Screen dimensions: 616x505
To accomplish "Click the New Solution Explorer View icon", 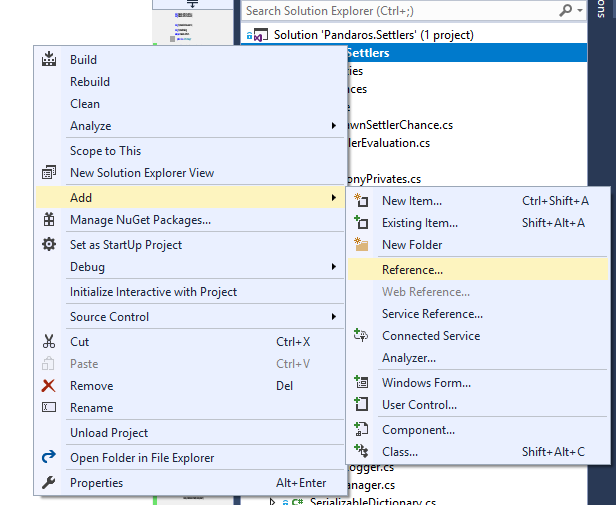I will click(x=49, y=173).
